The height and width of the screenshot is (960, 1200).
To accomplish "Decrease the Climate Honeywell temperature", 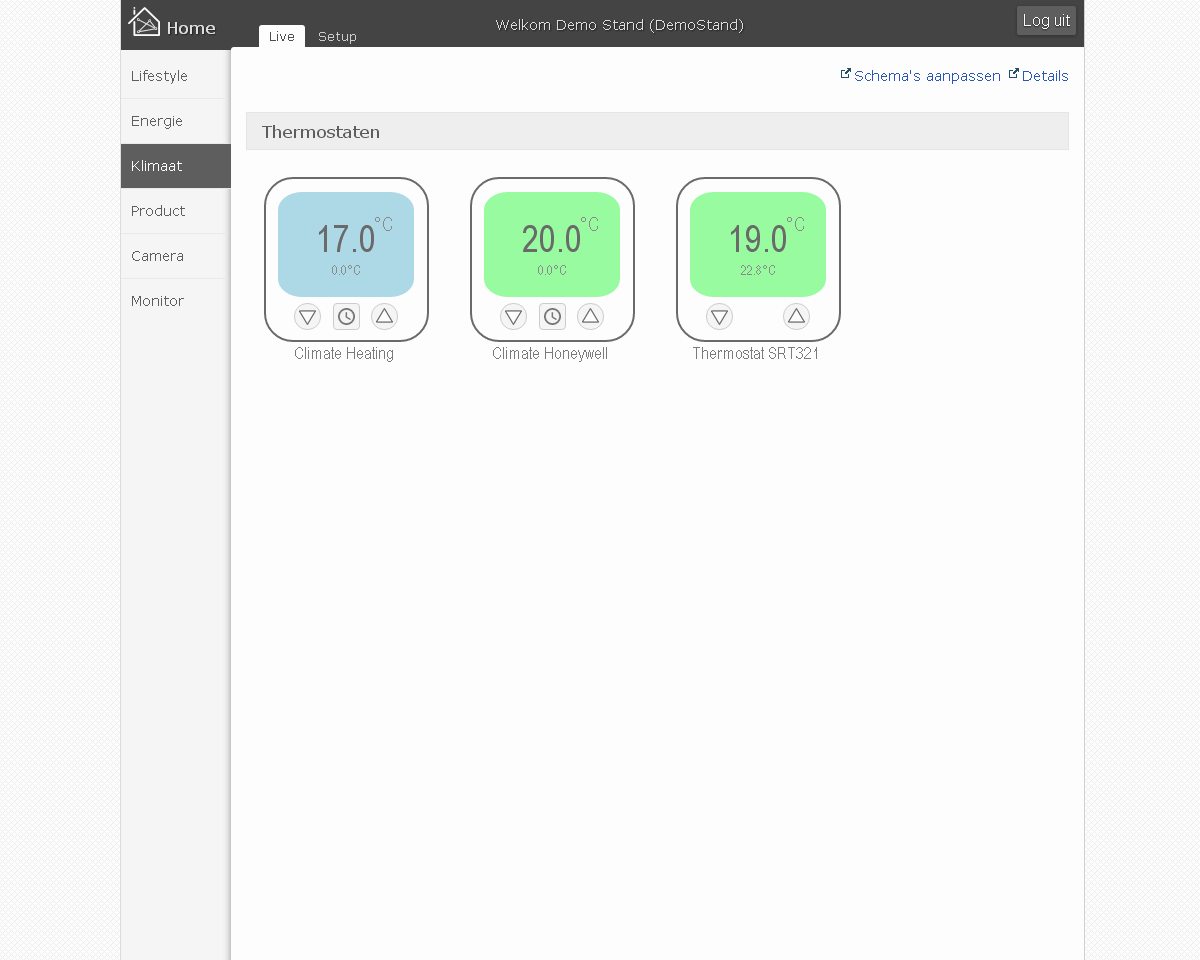I will (513, 317).
